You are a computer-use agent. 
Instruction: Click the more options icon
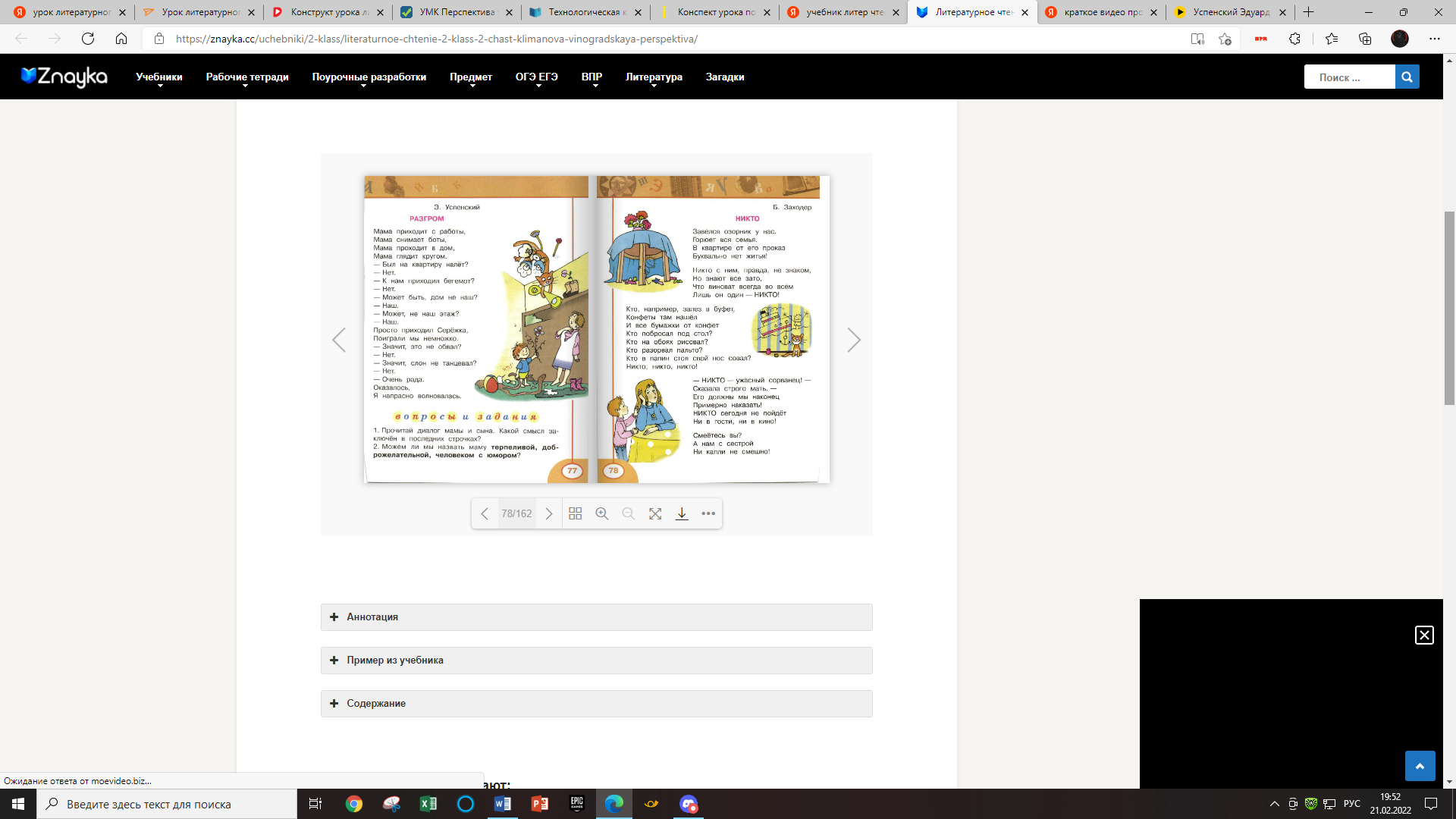(x=708, y=513)
